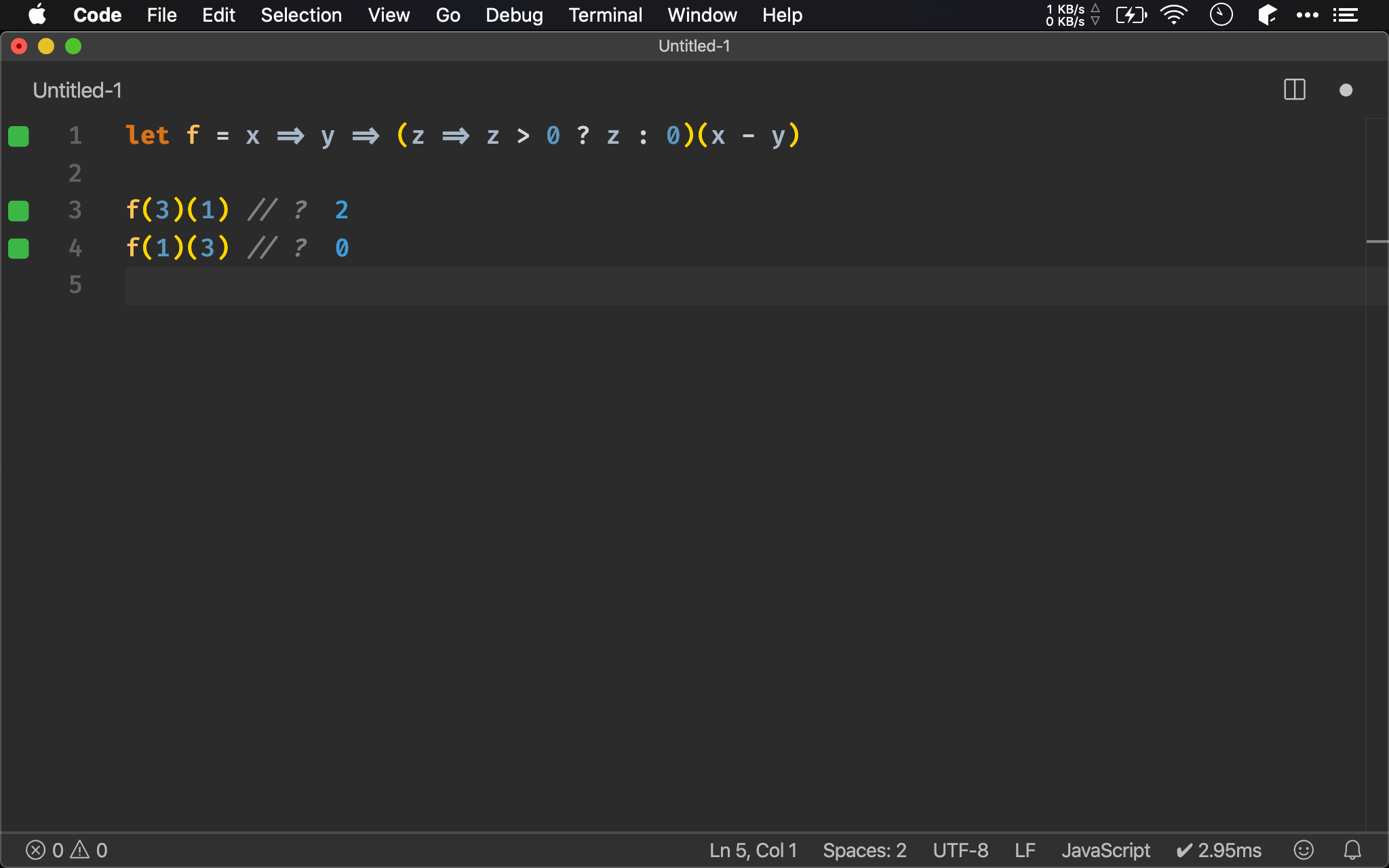Click line number 3 in the gutter
1389x868 pixels.
click(75, 210)
